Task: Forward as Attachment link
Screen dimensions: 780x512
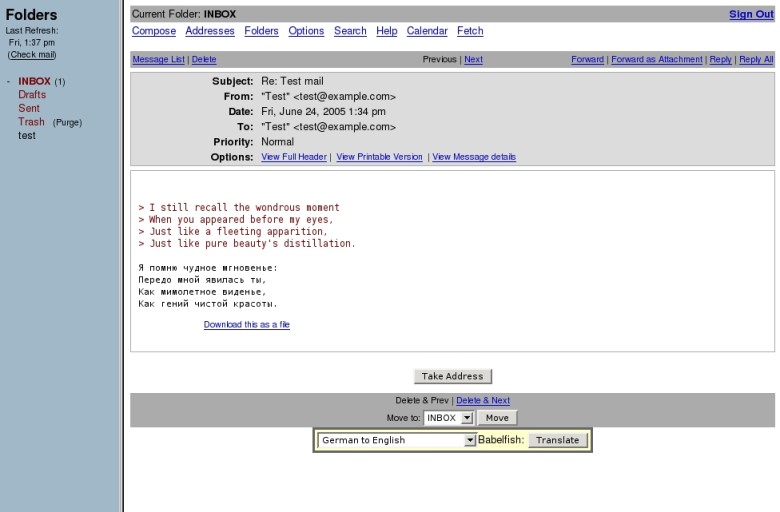Action: point(656,60)
